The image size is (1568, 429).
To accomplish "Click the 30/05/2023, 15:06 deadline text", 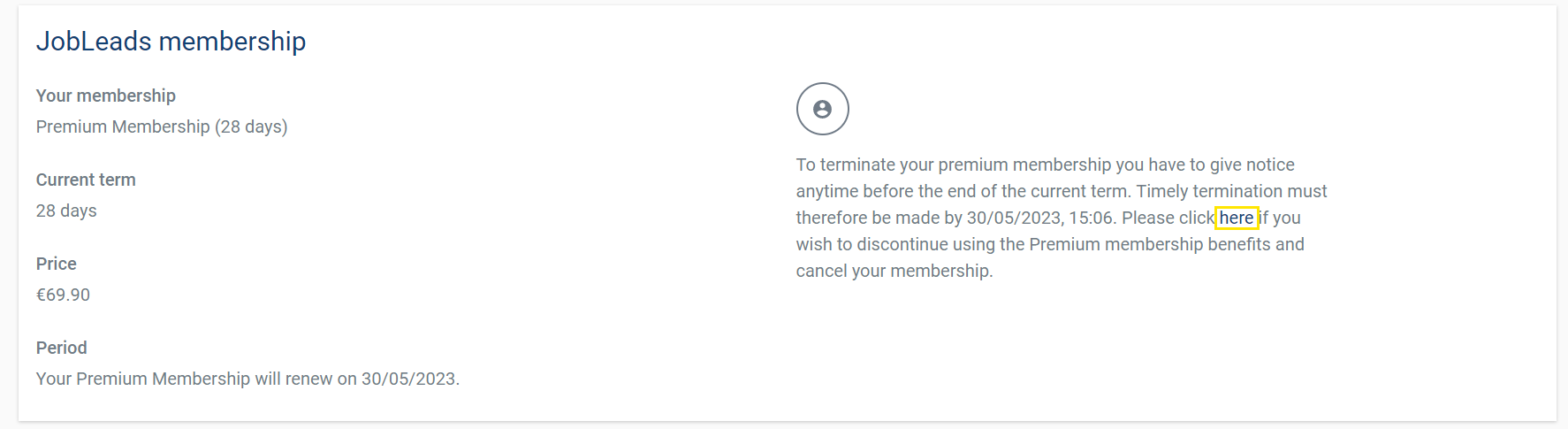I will coord(1039,218).
